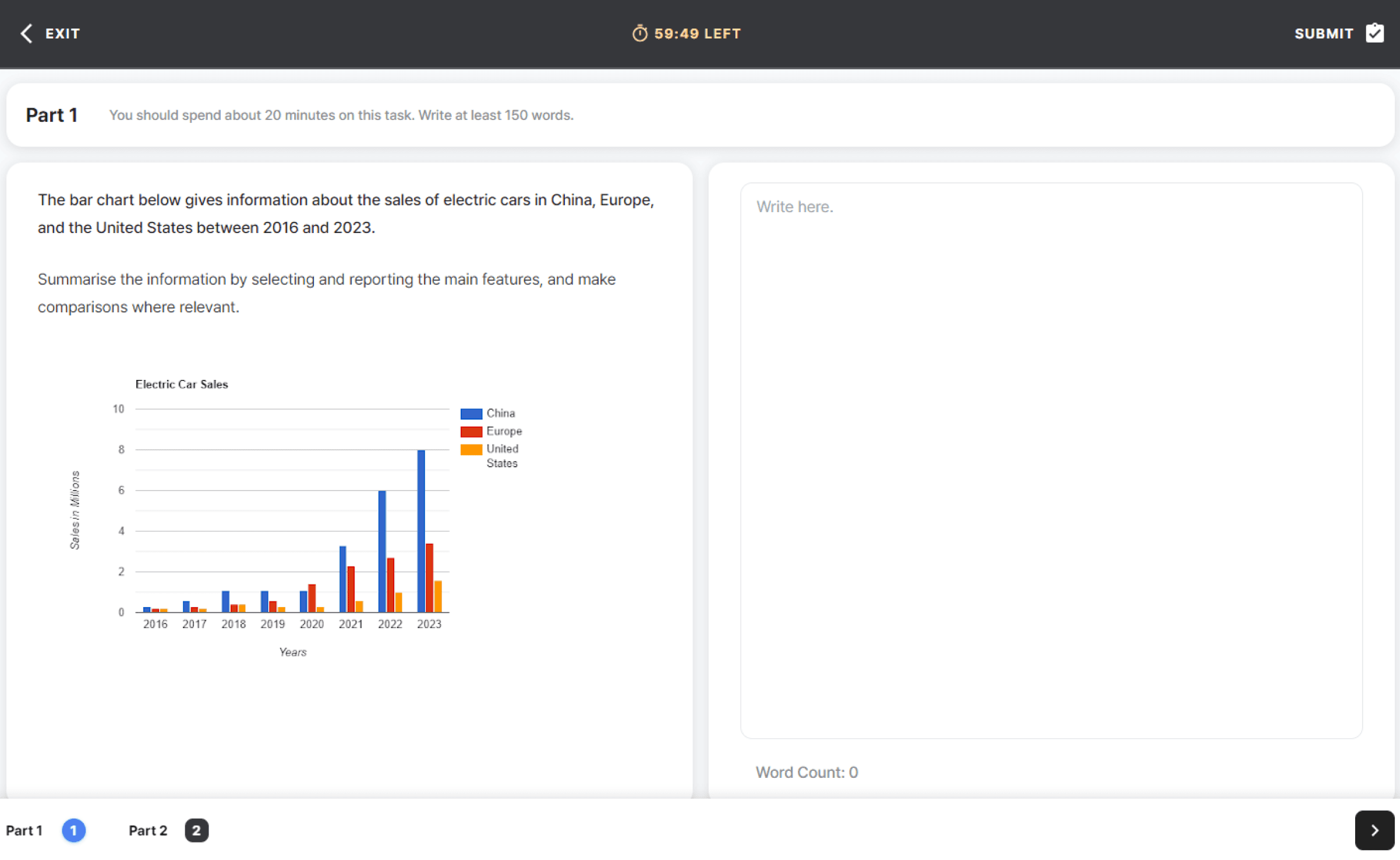The height and width of the screenshot is (860, 1400).
Task: Switch to the Part 1 tab
Action: [x=24, y=830]
